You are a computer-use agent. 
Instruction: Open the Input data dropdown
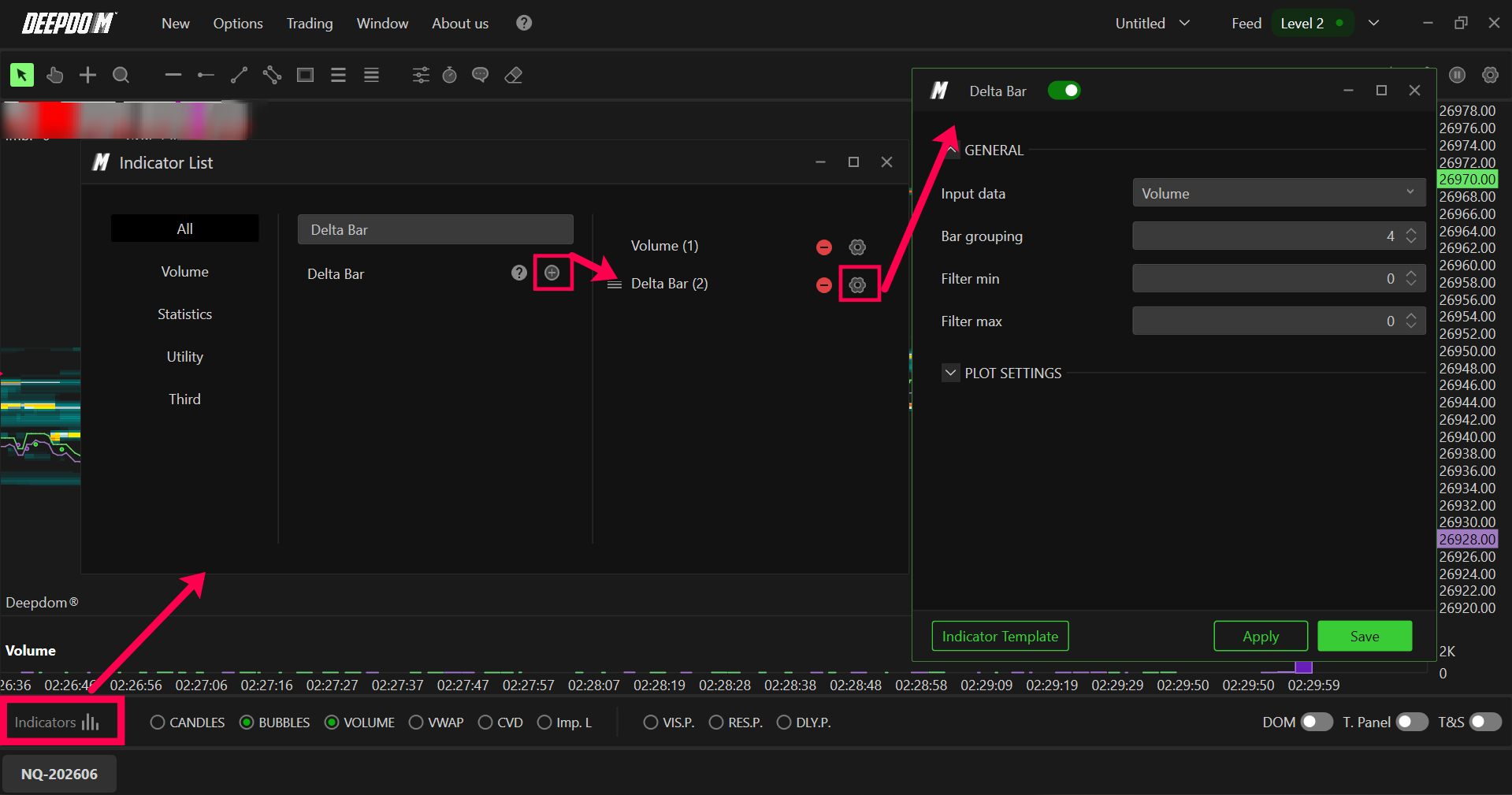point(1279,193)
